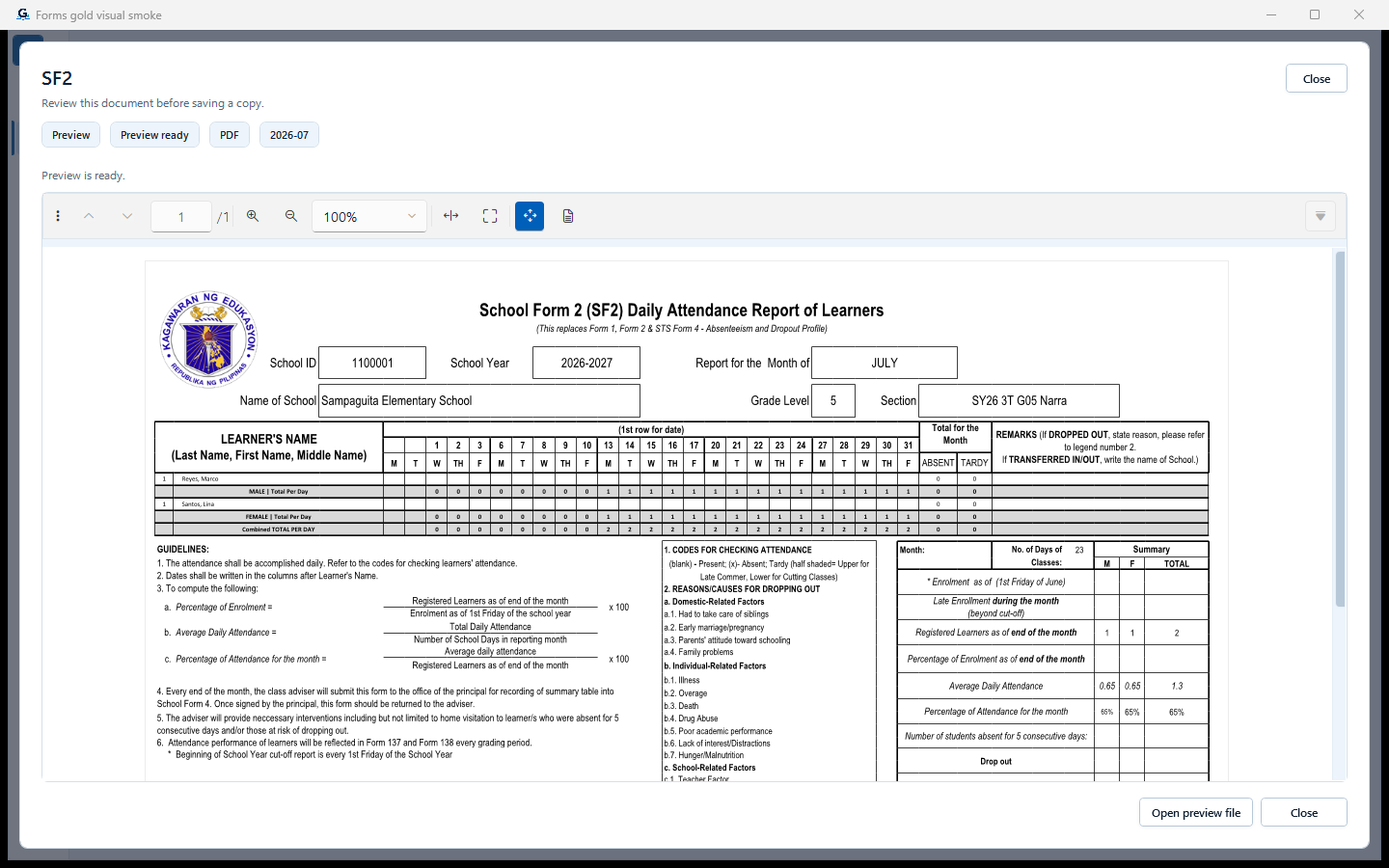1389x868 pixels.
Task: Click the Average Daily Attendance summary row
Action: [1052, 686]
